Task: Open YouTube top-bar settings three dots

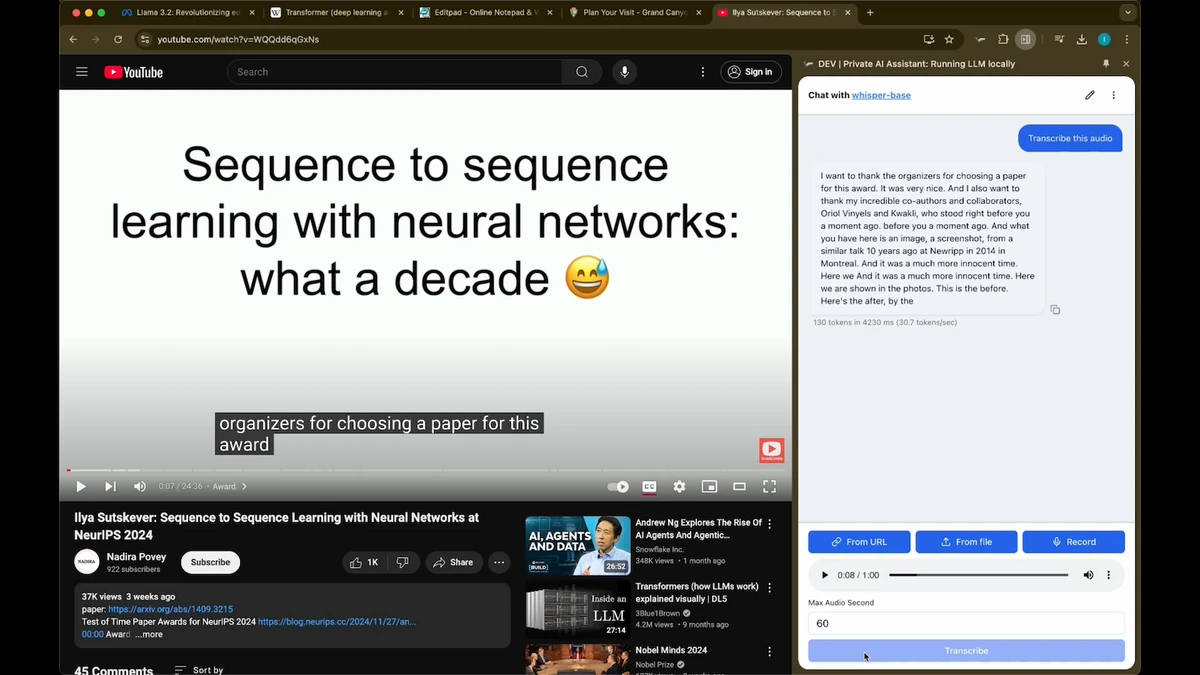Action: (x=703, y=72)
